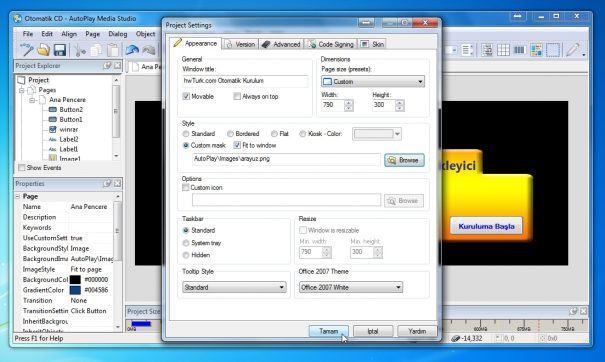This screenshot has height=362, width=605.
Task: Cancel with the Iptal button
Action: pos(373,331)
